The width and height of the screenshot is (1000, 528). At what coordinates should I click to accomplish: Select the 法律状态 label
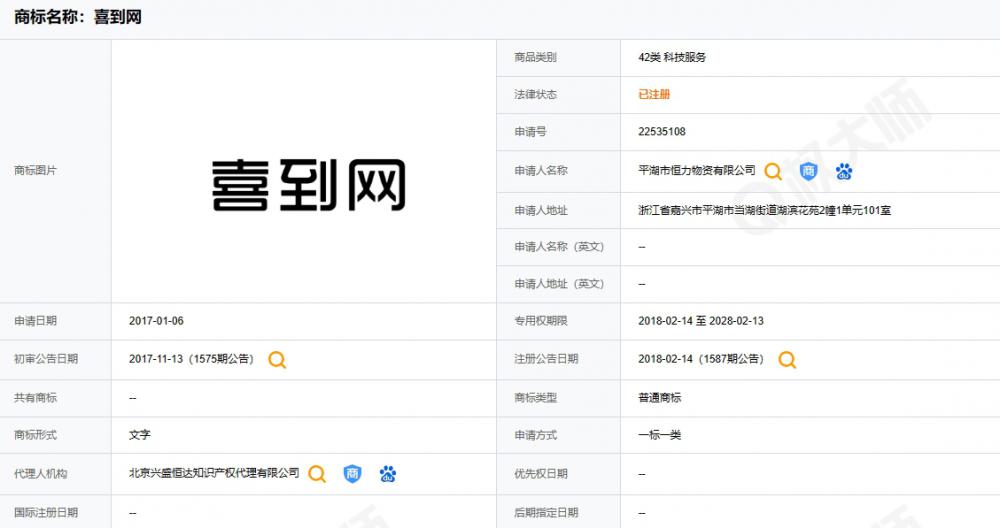coord(535,94)
